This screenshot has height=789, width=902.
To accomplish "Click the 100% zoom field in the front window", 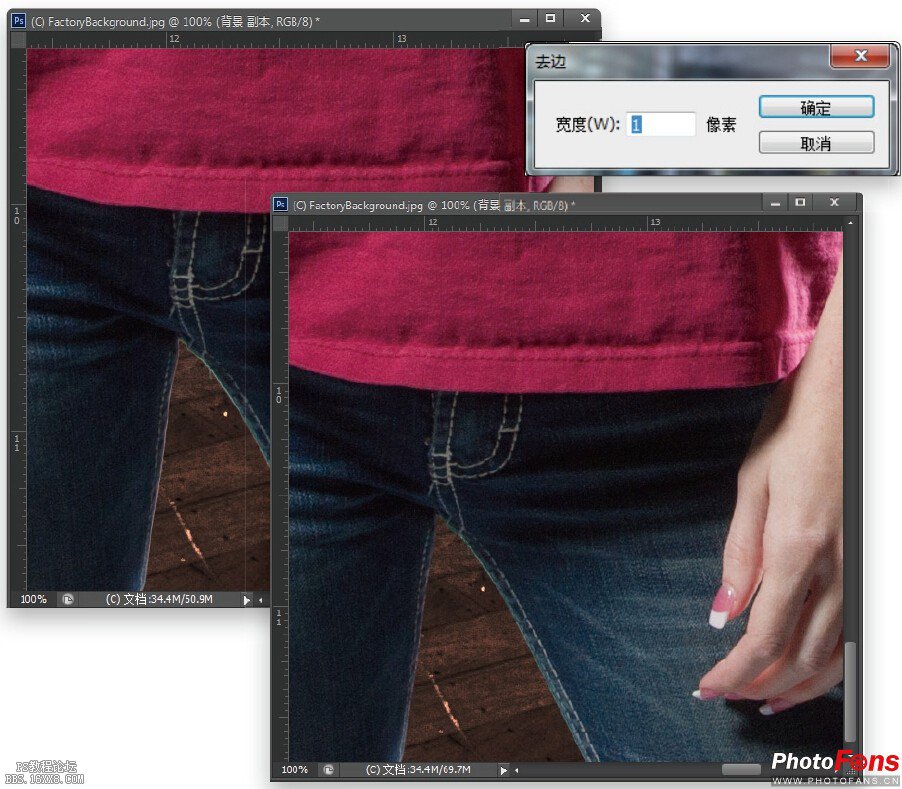I will [295, 769].
